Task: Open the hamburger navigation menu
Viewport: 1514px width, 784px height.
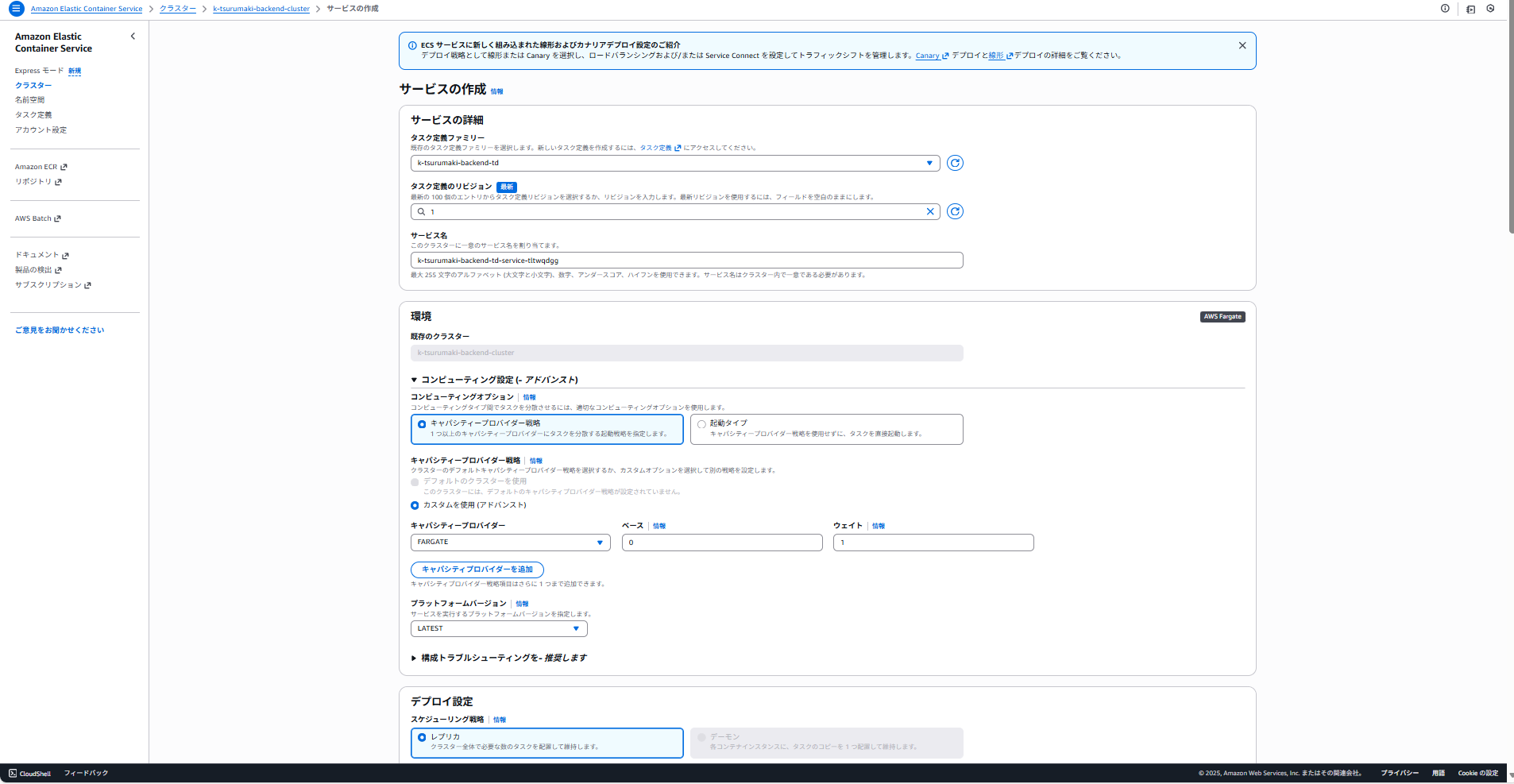Action: point(16,9)
